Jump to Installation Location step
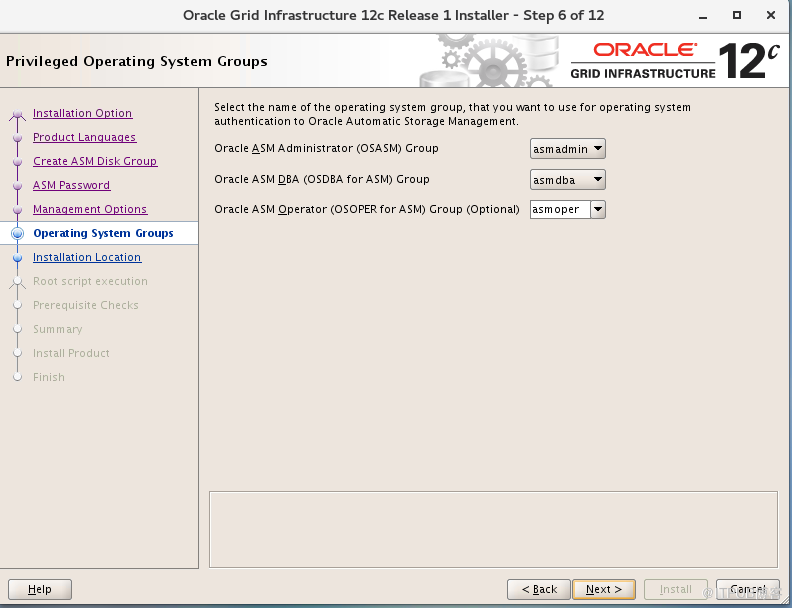 click(87, 257)
